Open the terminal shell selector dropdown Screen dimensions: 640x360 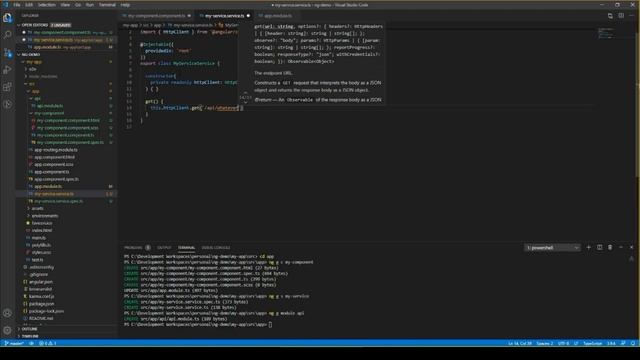[552, 247]
